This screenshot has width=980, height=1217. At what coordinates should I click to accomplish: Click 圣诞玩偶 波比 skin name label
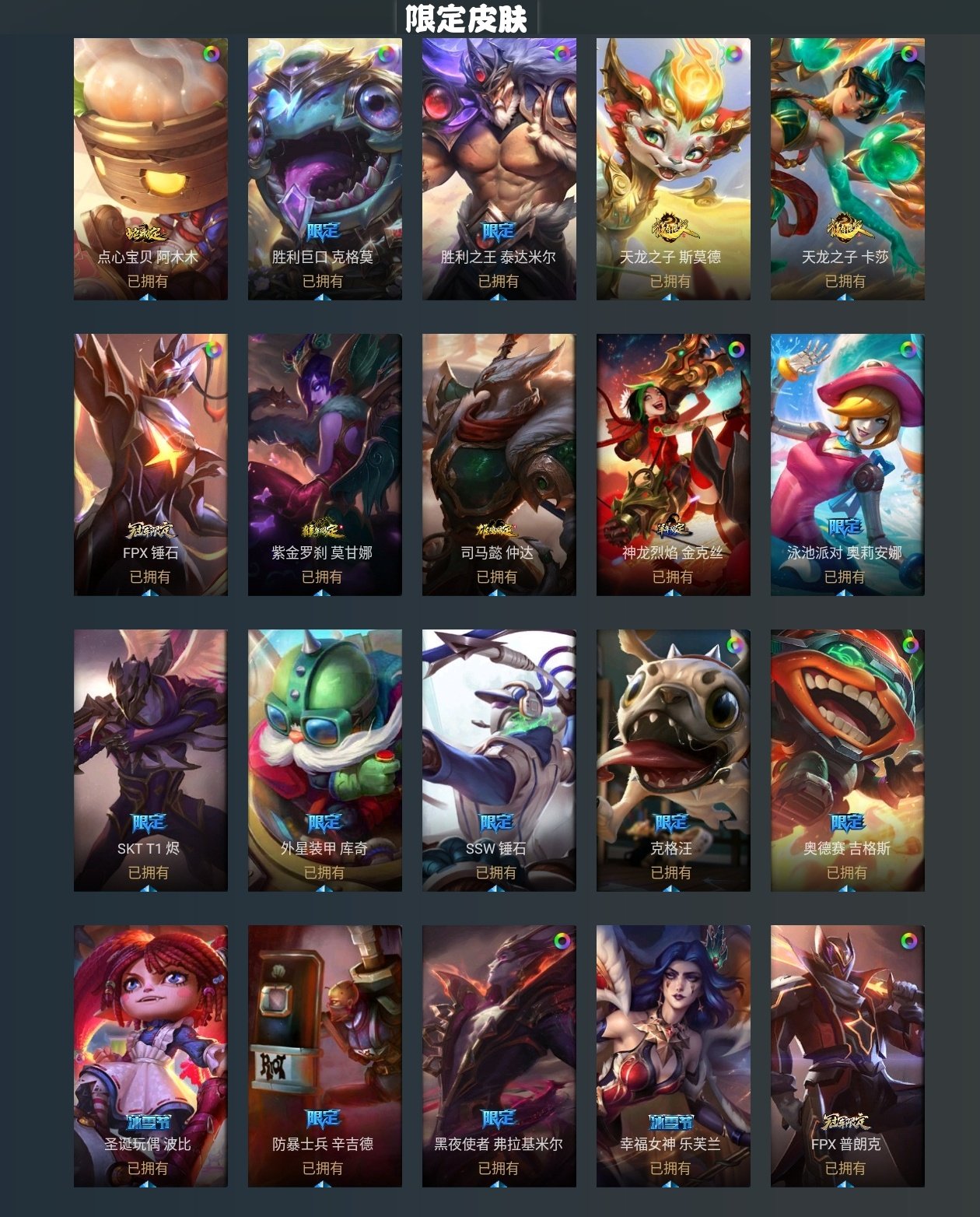pyautogui.click(x=148, y=1144)
